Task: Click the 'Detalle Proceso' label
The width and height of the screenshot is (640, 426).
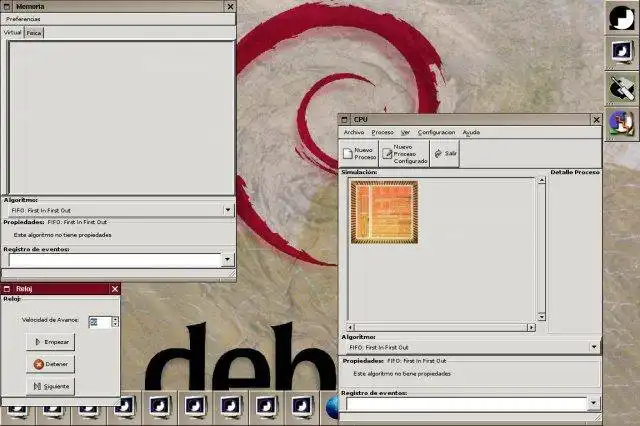Action: point(575,172)
